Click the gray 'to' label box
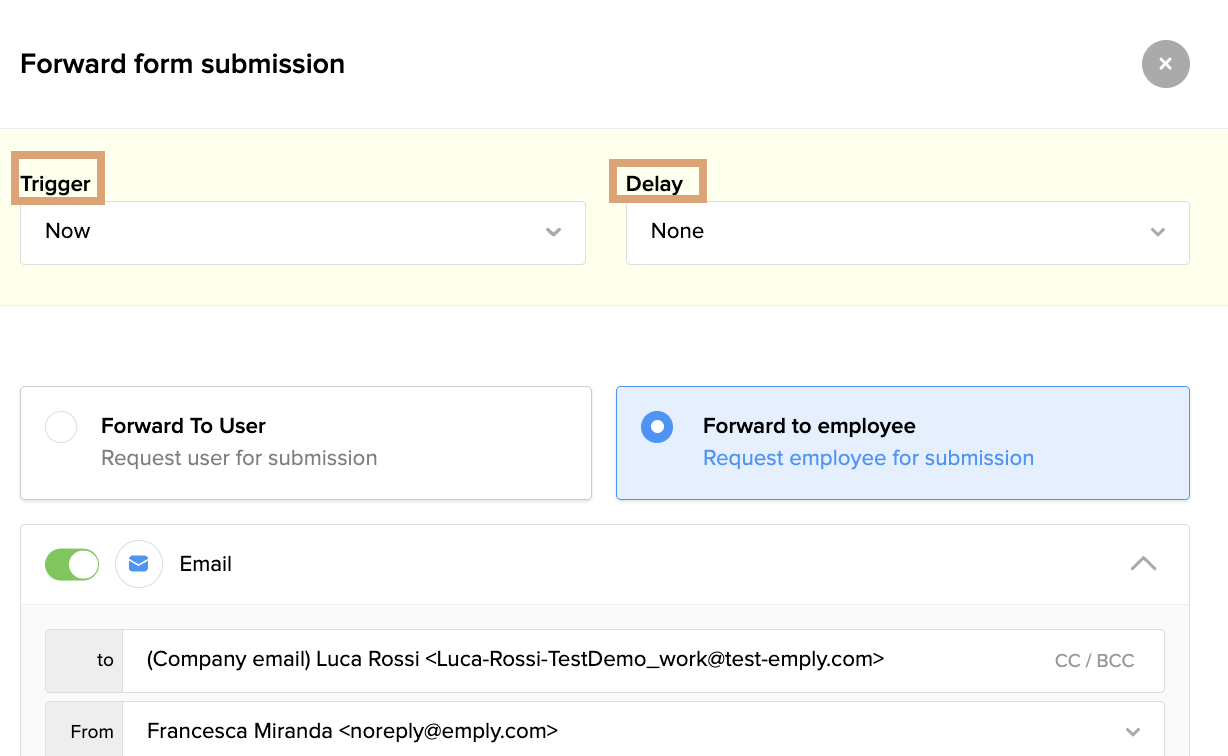This screenshot has height=756, width=1228. (84, 661)
